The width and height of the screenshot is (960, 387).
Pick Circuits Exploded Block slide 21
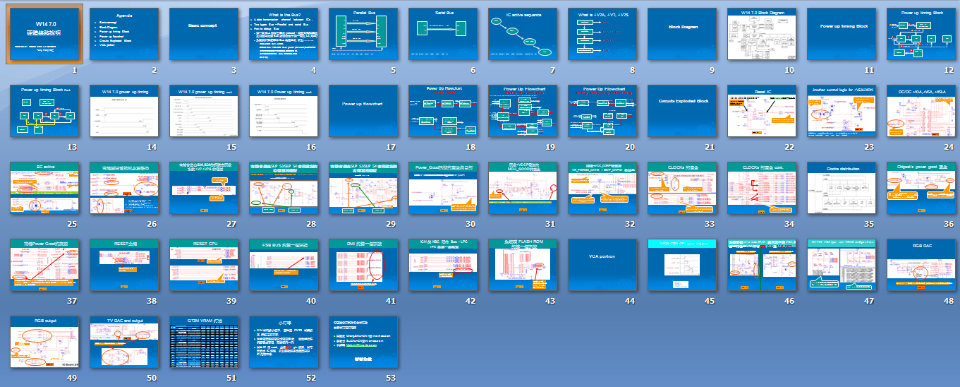click(682, 111)
